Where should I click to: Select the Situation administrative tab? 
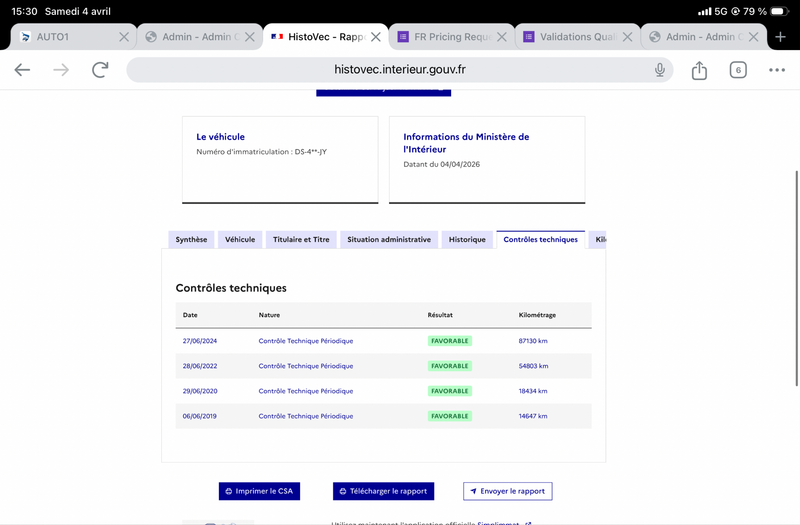pos(389,240)
